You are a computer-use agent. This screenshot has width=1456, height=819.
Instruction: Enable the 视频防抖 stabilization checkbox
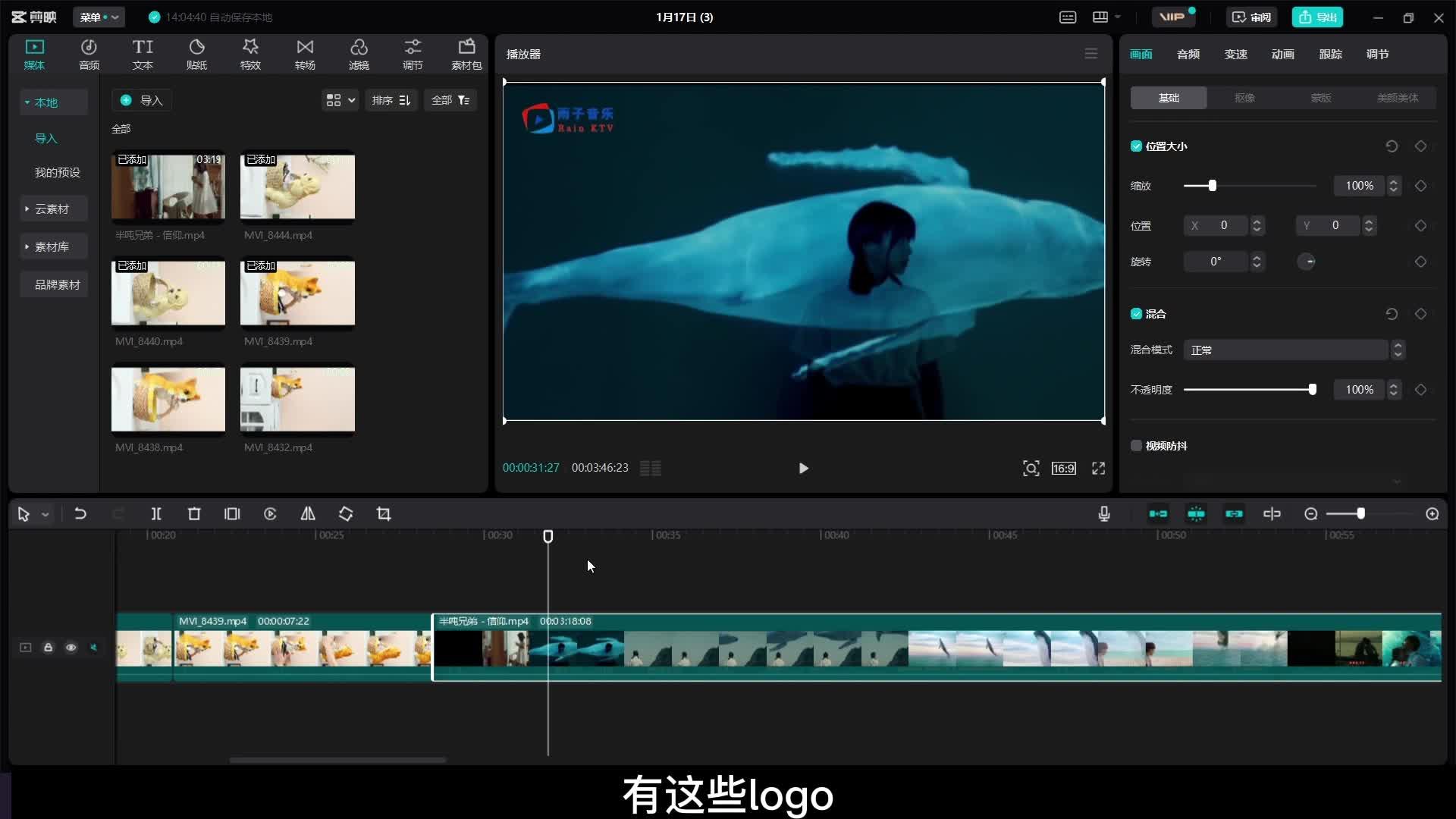[x=1136, y=446]
